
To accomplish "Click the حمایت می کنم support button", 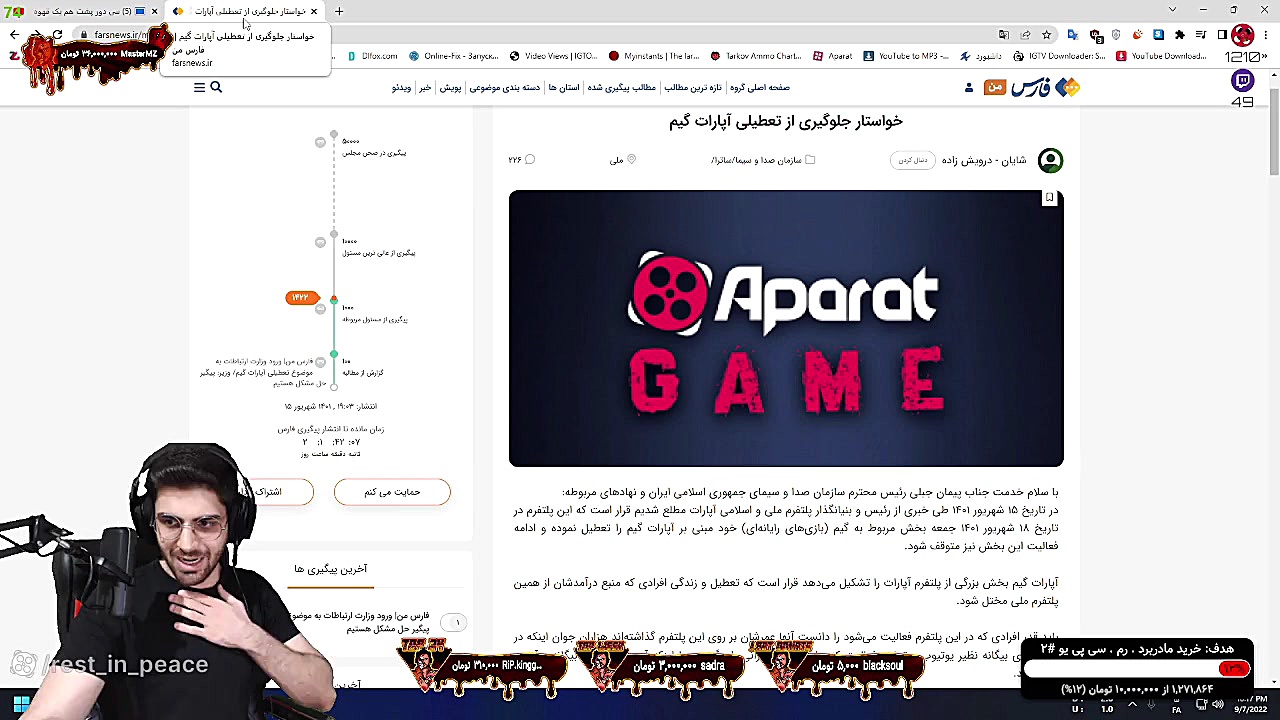I will pyautogui.click(x=392, y=491).
